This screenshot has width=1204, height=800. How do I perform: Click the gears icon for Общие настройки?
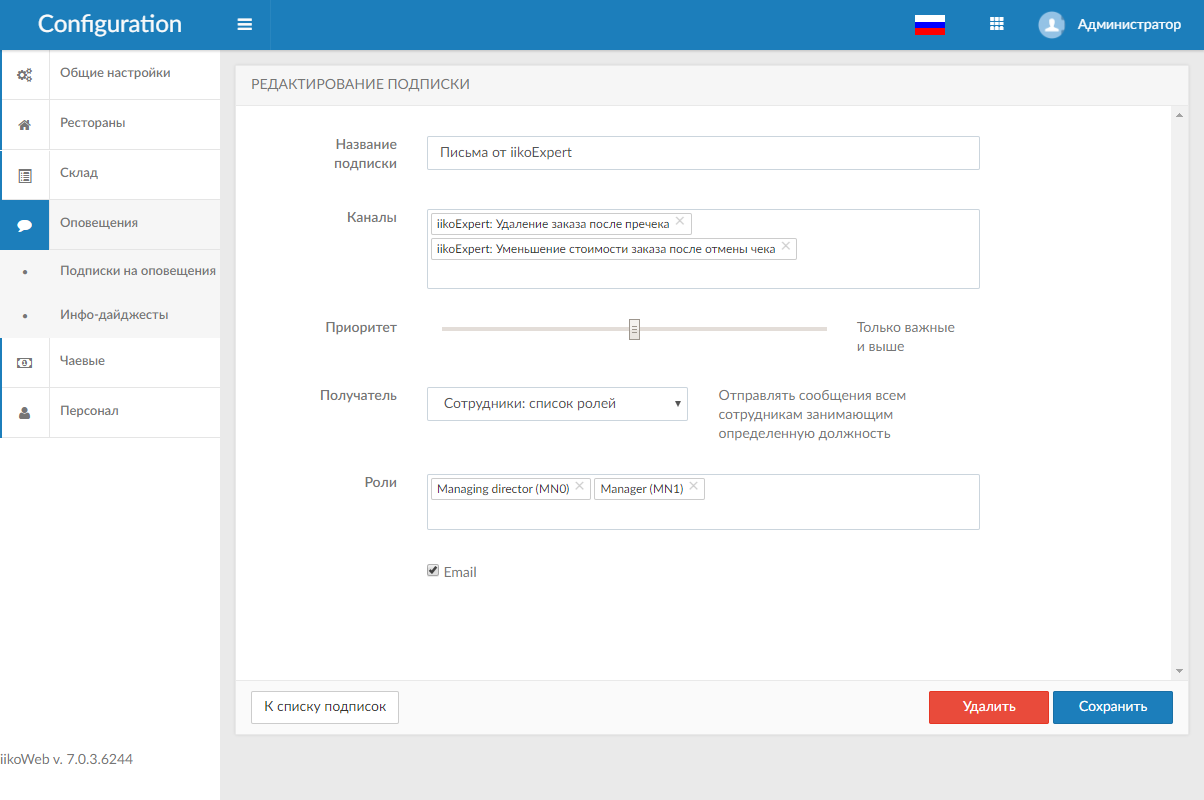coord(25,74)
